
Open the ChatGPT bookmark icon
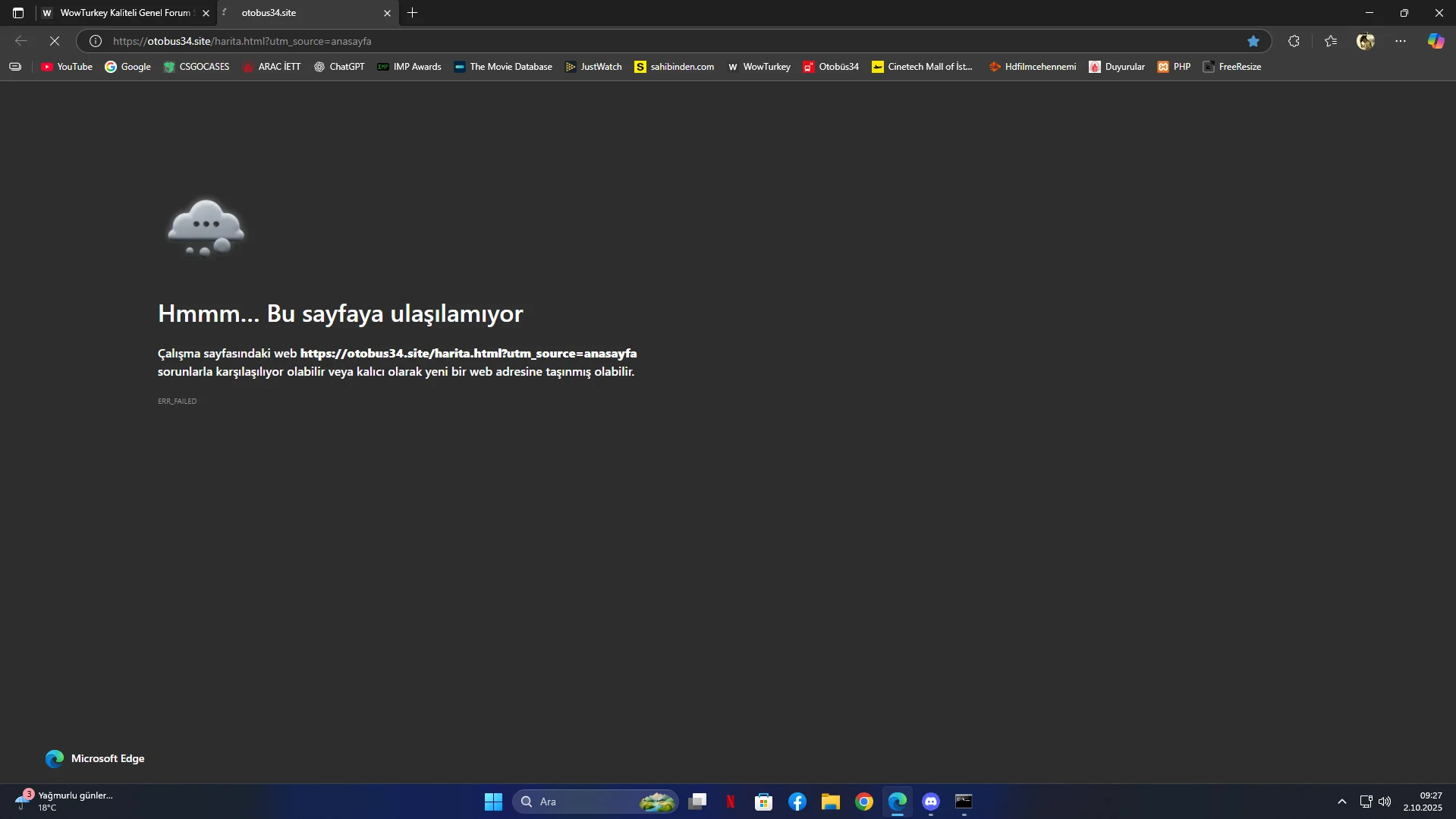pyautogui.click(x=319, y=67)
